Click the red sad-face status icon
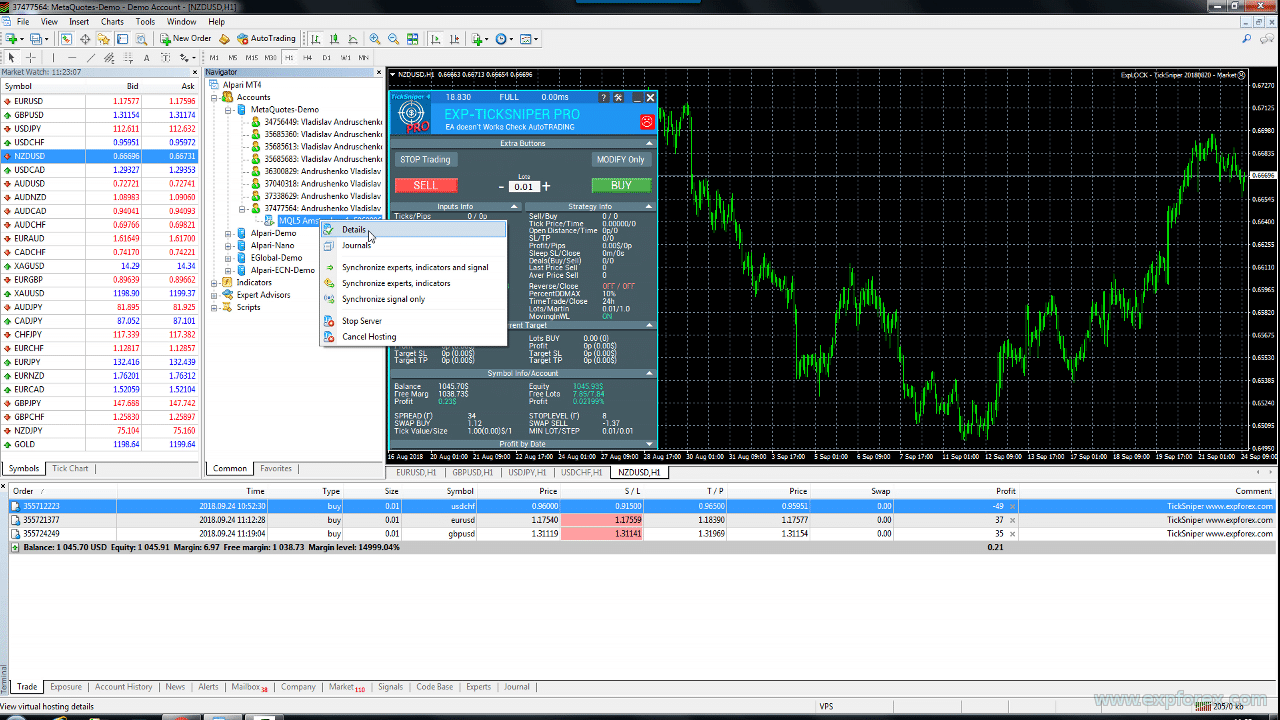Screen dimensions: 1280x720 tap(647, 122)
